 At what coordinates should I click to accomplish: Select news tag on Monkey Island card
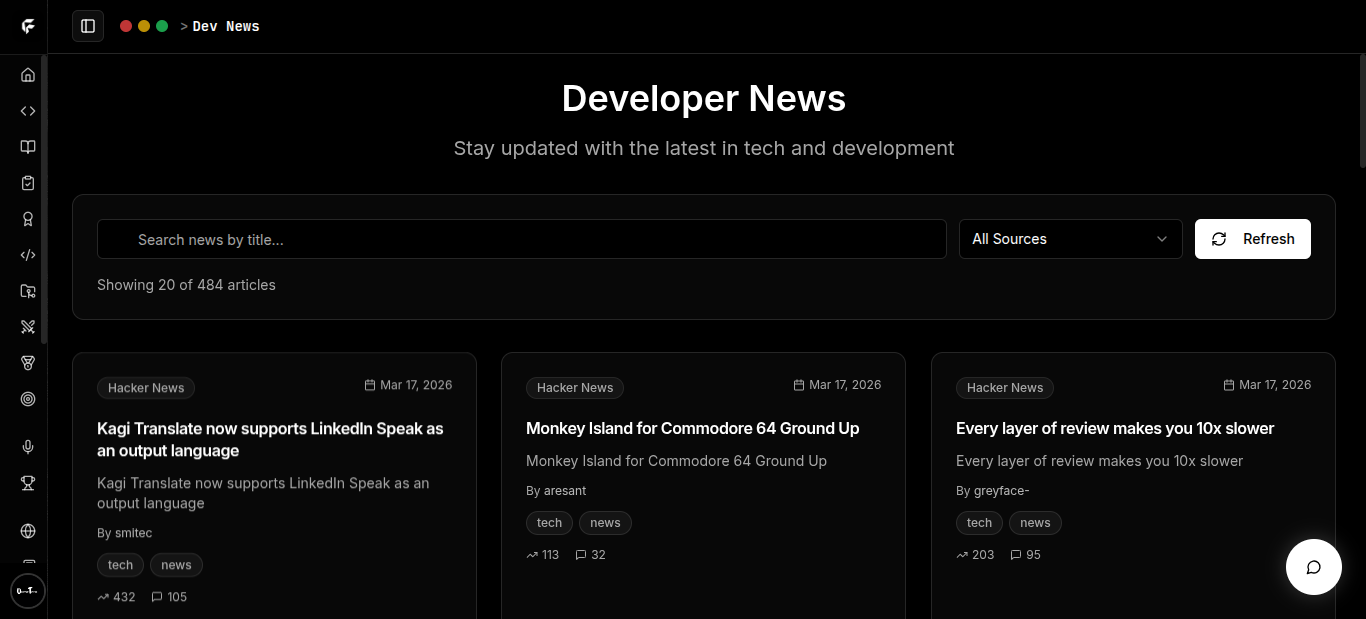(x=605, y=523)
